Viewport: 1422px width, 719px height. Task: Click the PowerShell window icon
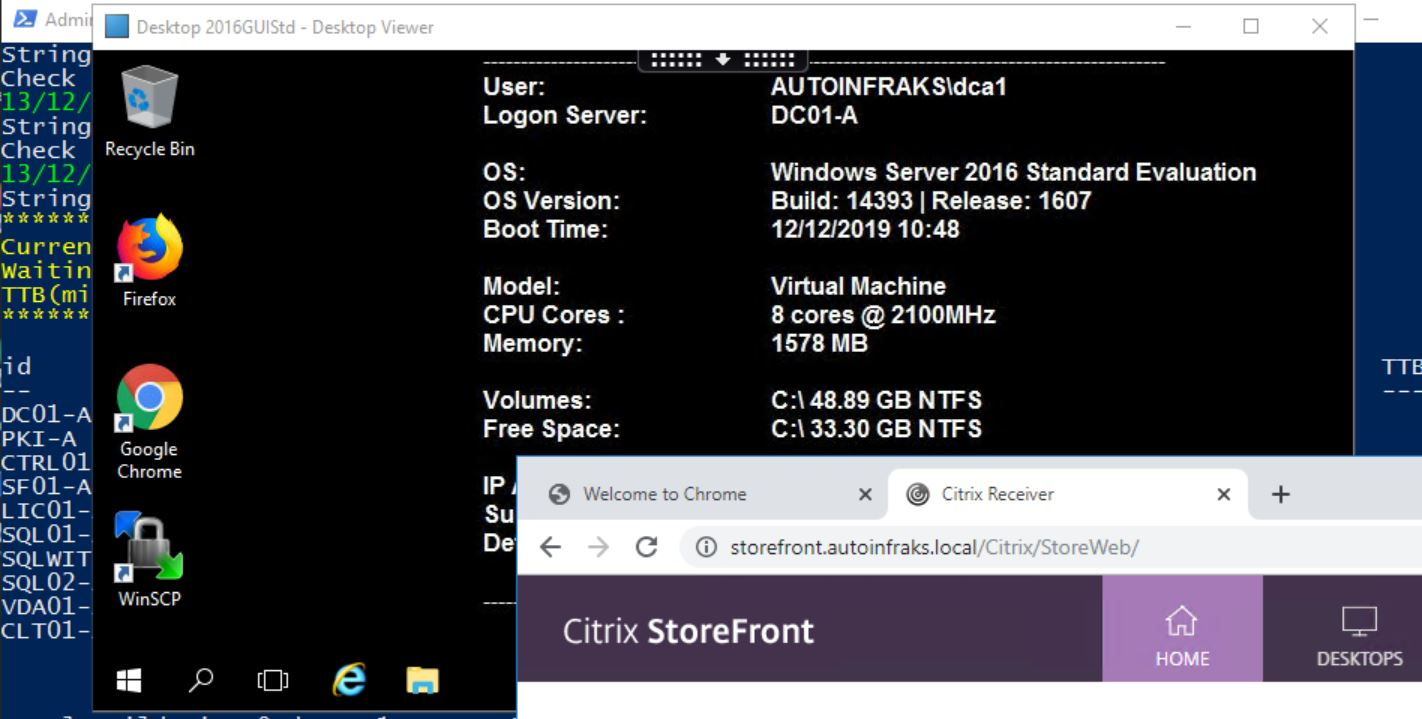24,18
